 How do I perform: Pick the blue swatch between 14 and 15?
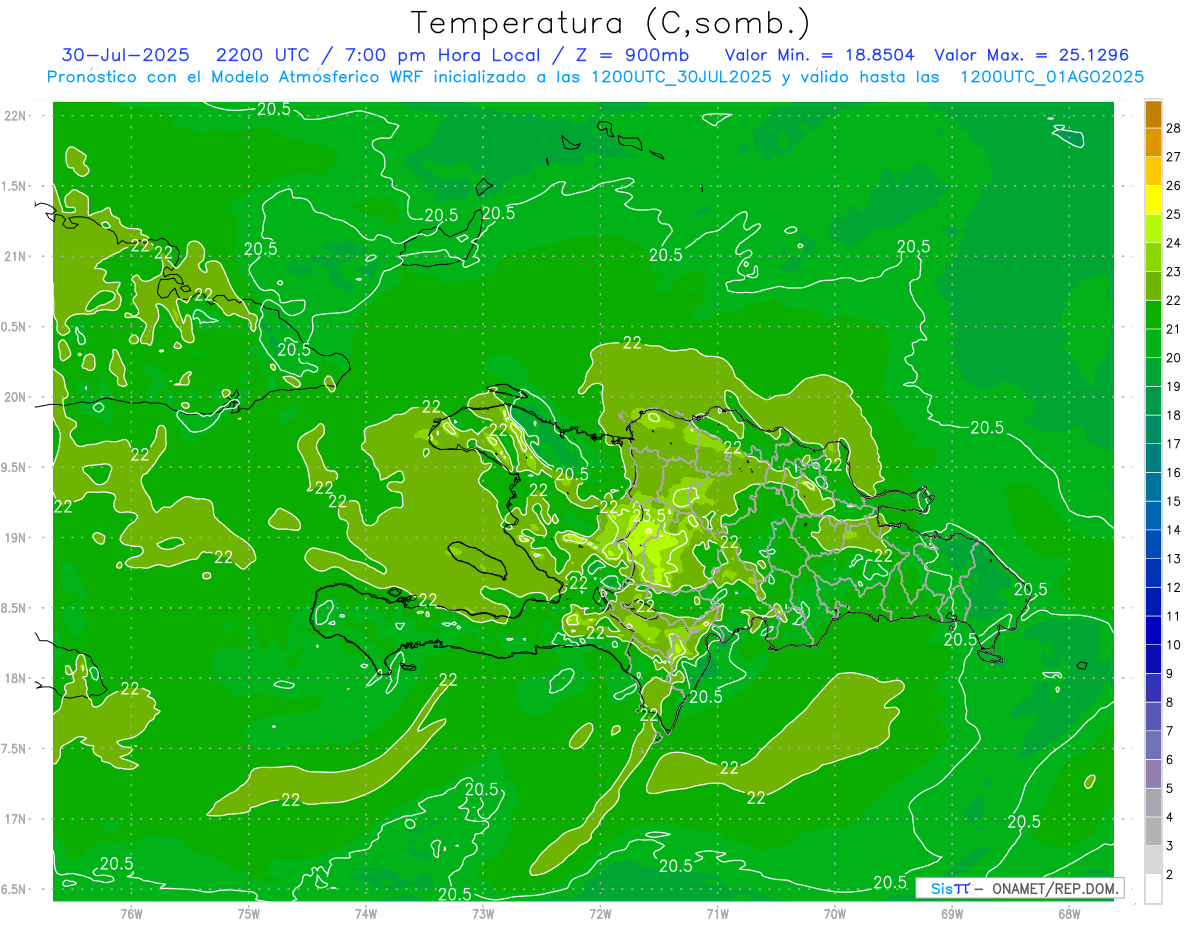(1154, 515)
